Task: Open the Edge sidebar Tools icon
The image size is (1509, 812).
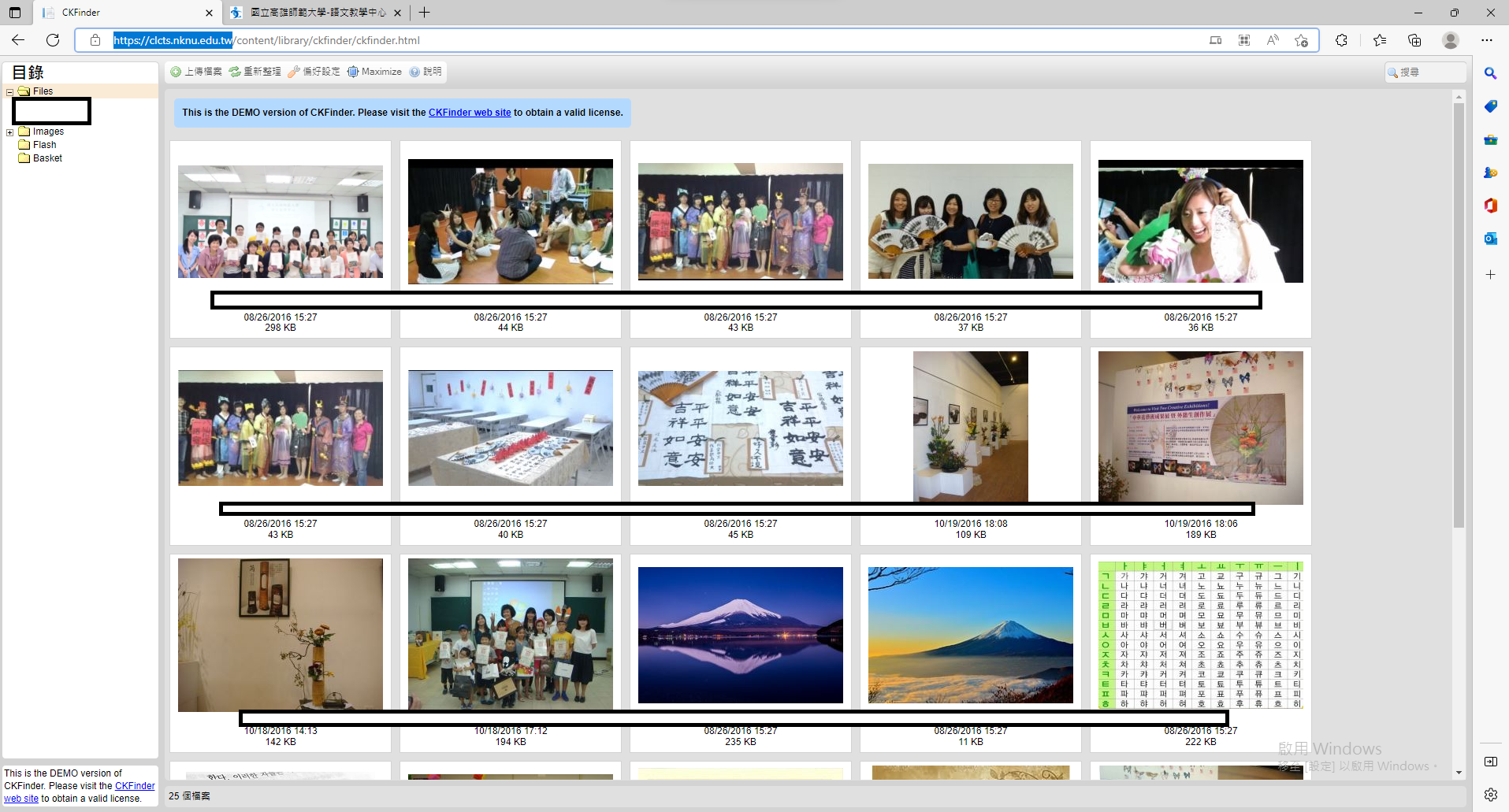Action: 1490,139
